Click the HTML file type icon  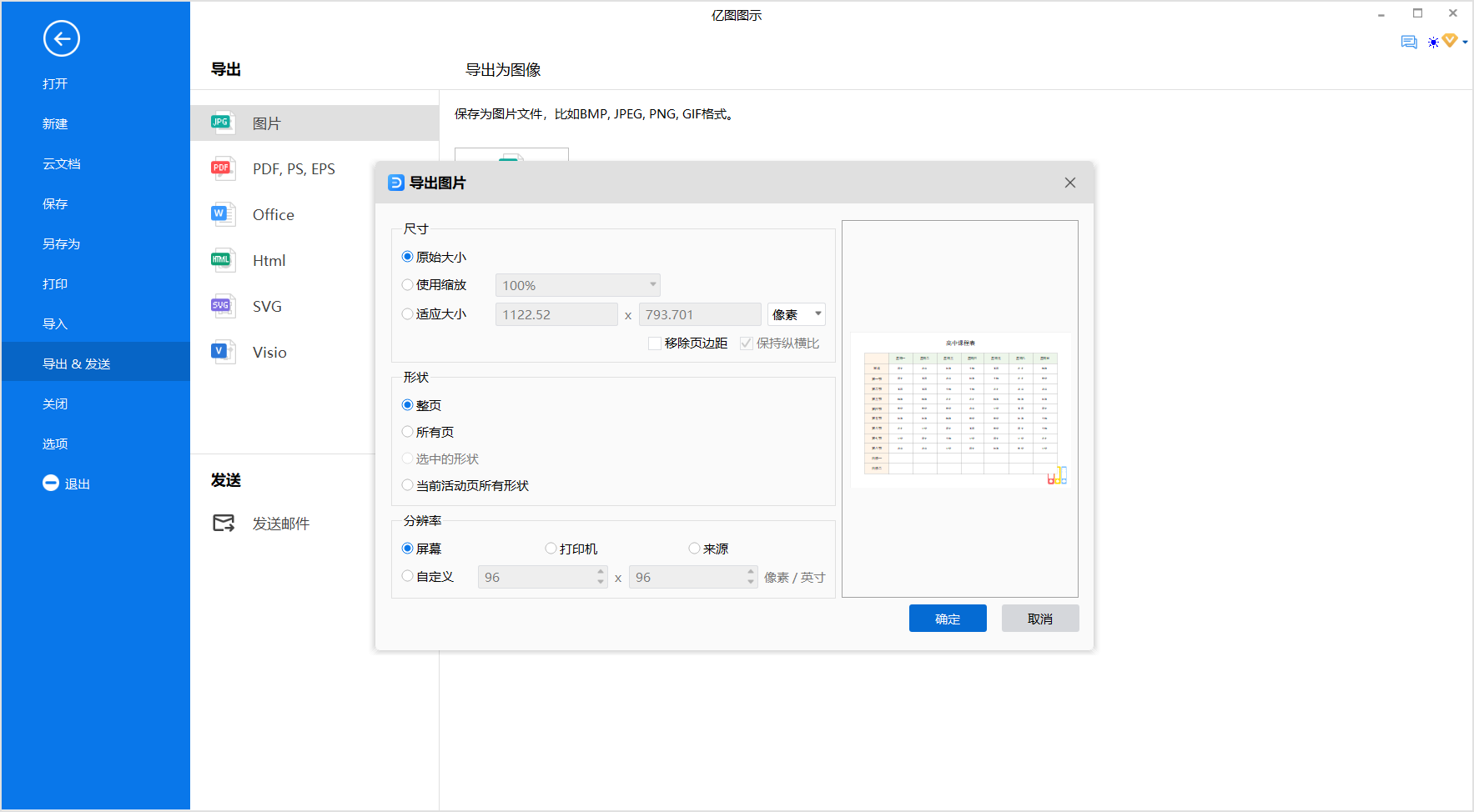coord(223,260)
